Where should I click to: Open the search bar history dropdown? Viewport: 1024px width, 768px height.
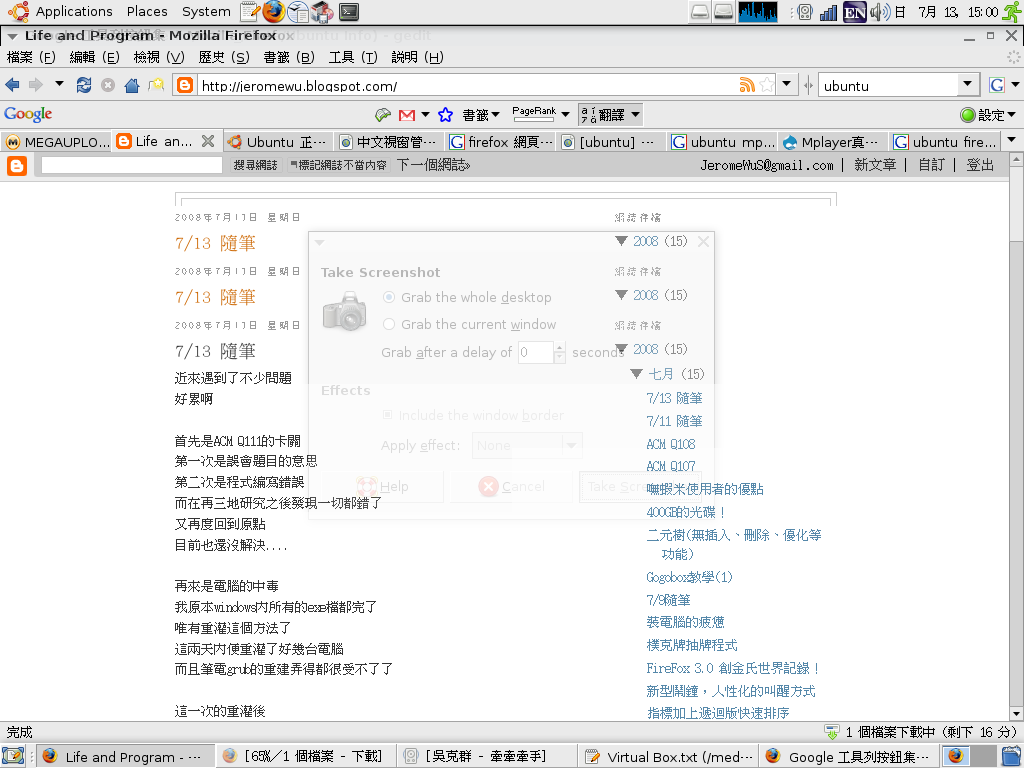point(967,86)
